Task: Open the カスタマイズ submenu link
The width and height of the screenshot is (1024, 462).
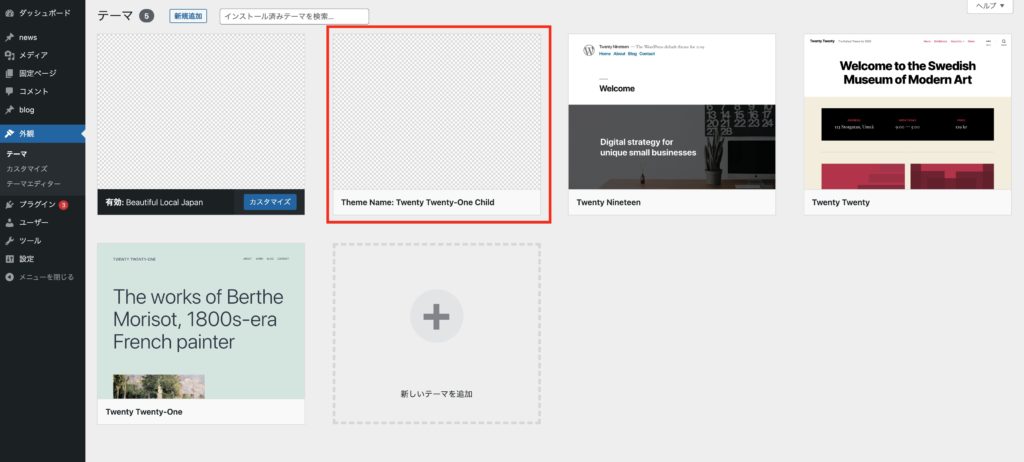Action: pyautogui.click(x=27, y=169)
